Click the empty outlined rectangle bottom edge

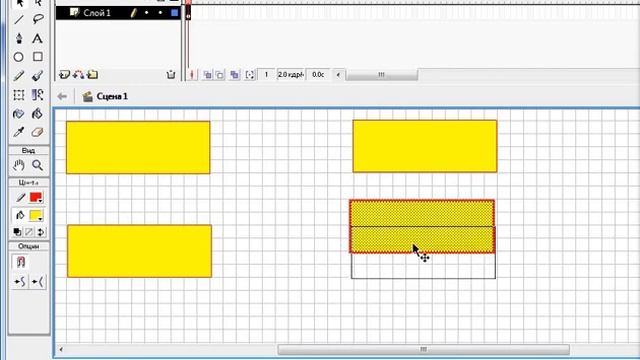424,279
